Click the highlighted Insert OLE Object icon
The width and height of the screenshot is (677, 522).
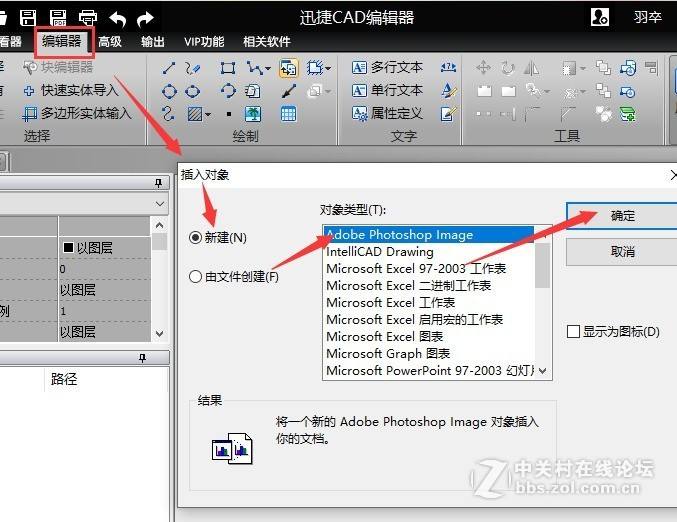tap(288, 68)
